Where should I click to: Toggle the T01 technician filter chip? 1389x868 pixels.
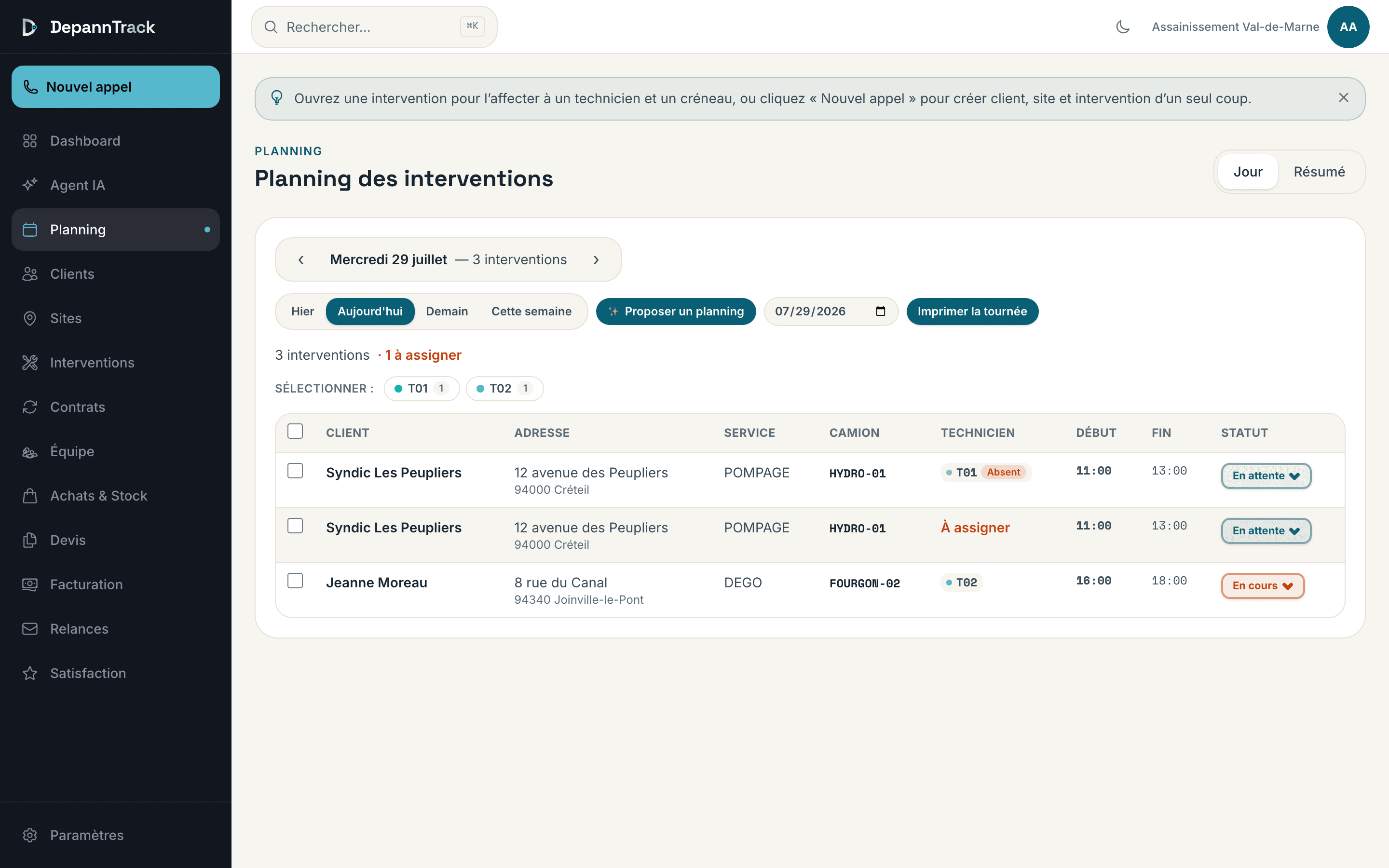pyautogui.click(x=422, y=389)
